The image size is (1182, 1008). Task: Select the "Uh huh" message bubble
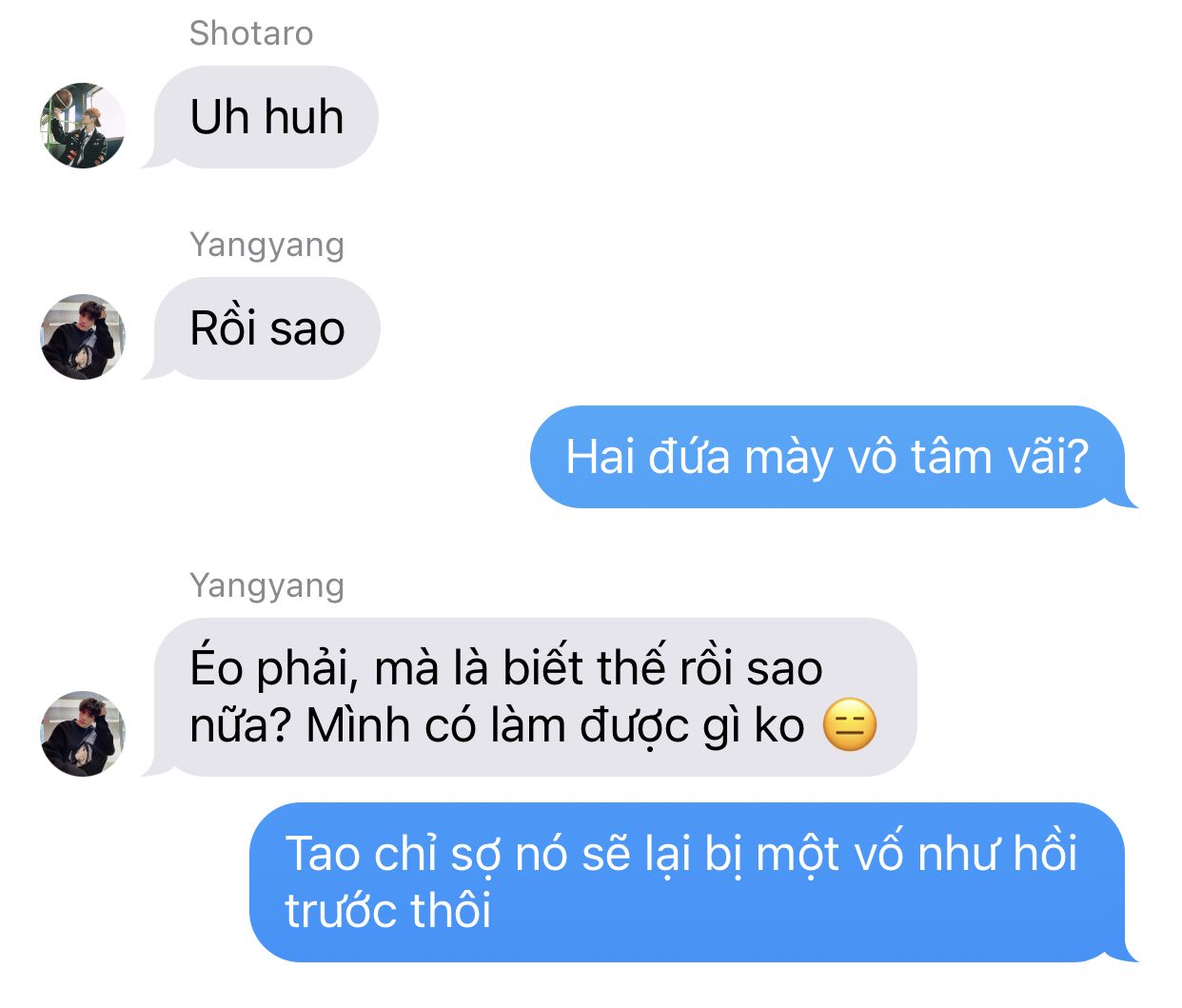(265, 117)
